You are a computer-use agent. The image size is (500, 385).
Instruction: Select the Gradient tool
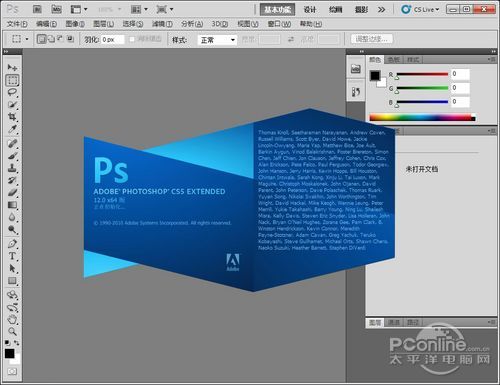click(12, 205)
